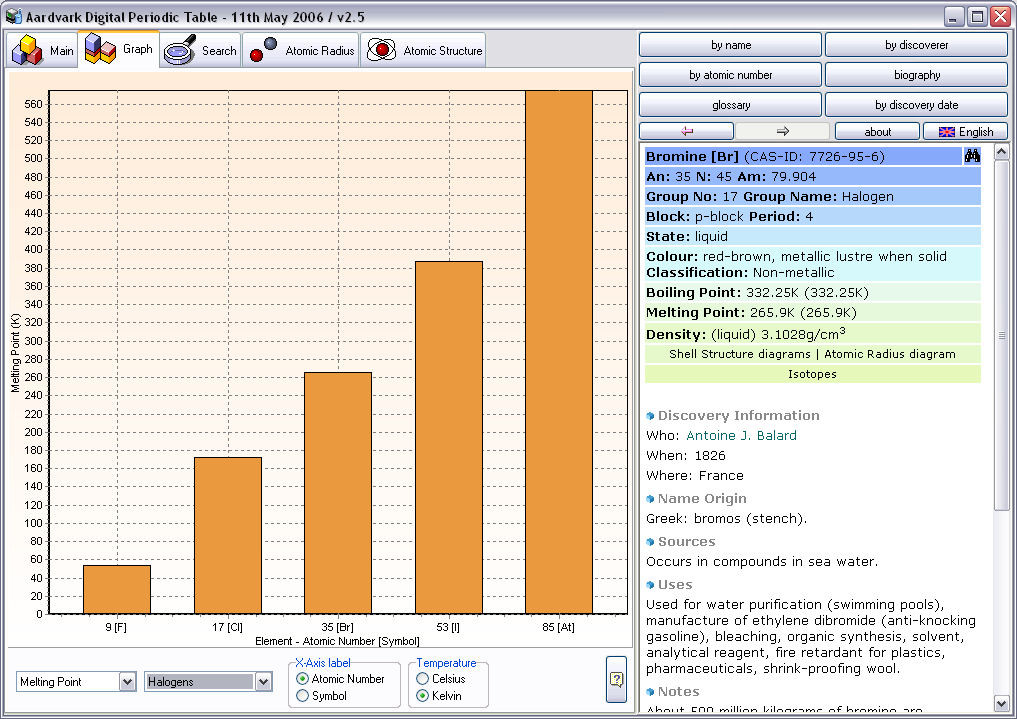Click the app icon in title bar
1017x719 pixels.
[x=13, y=16]
